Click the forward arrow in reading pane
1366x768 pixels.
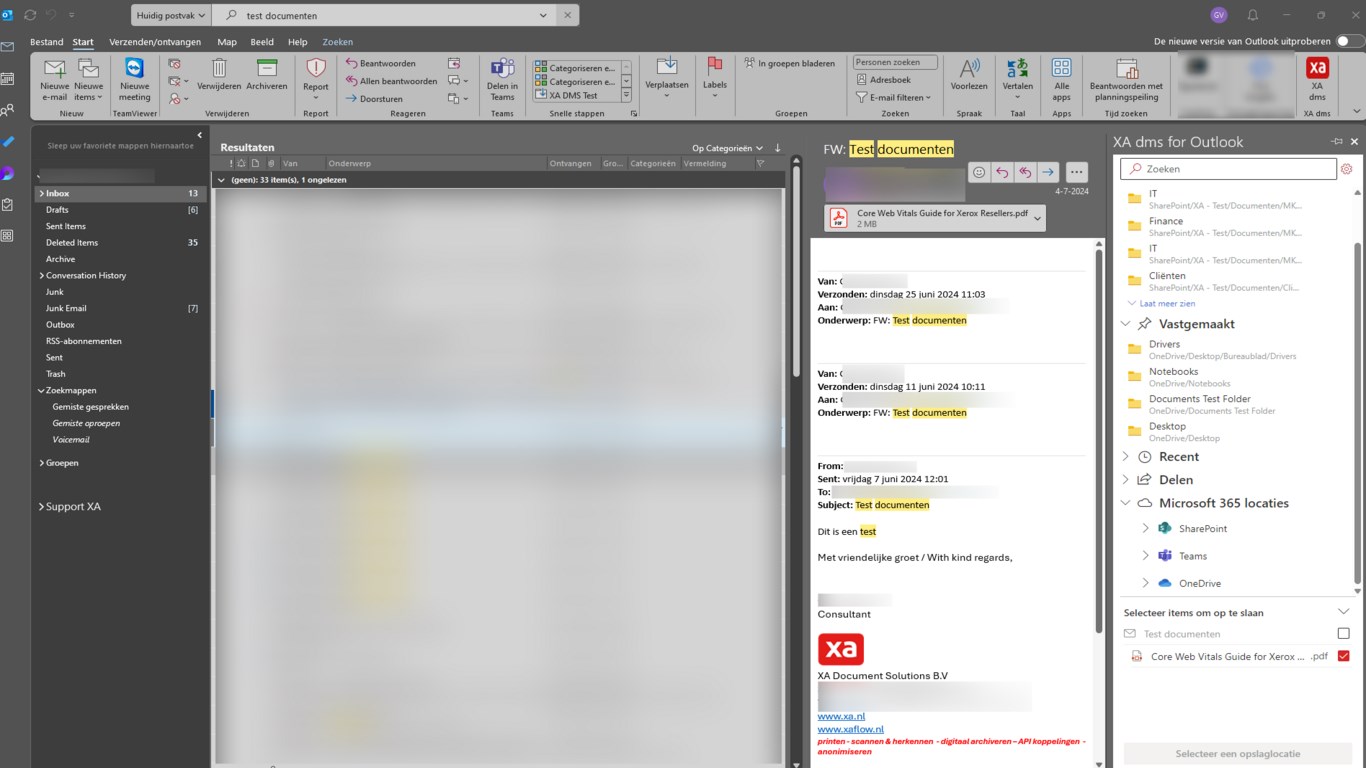1047,172
